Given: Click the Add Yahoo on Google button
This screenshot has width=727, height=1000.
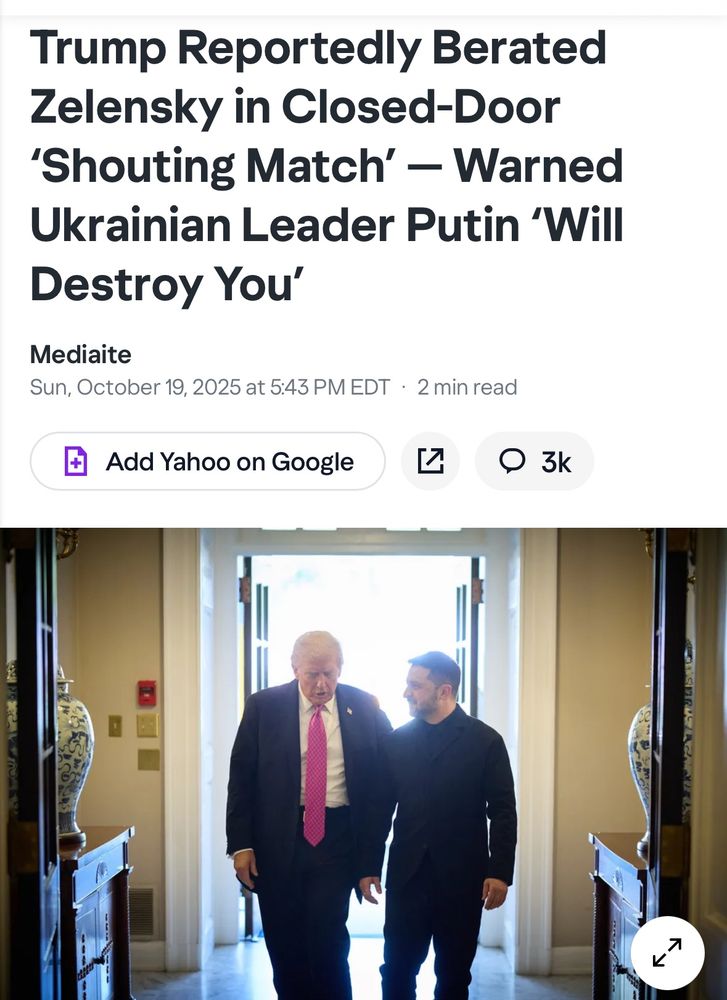Looking at the screenshot, I should point(207,461).
